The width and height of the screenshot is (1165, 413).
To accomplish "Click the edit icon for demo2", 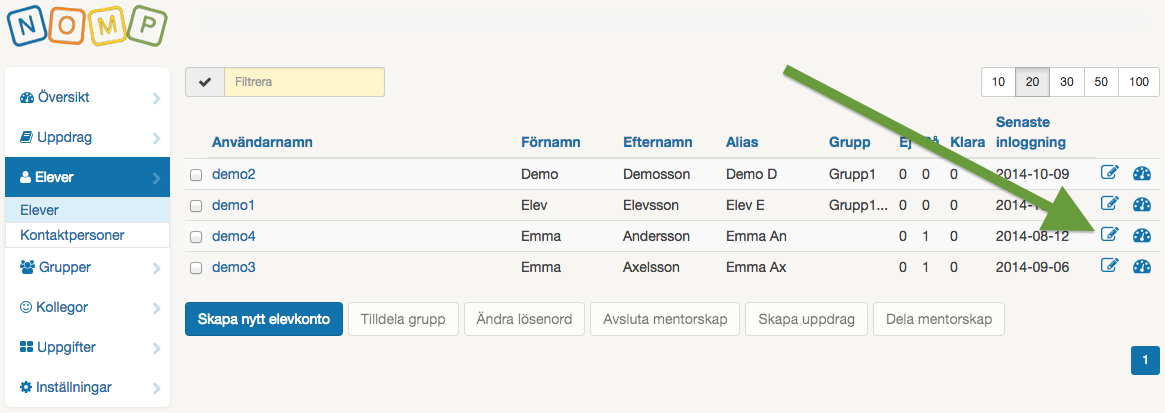I will point(1109,173).
